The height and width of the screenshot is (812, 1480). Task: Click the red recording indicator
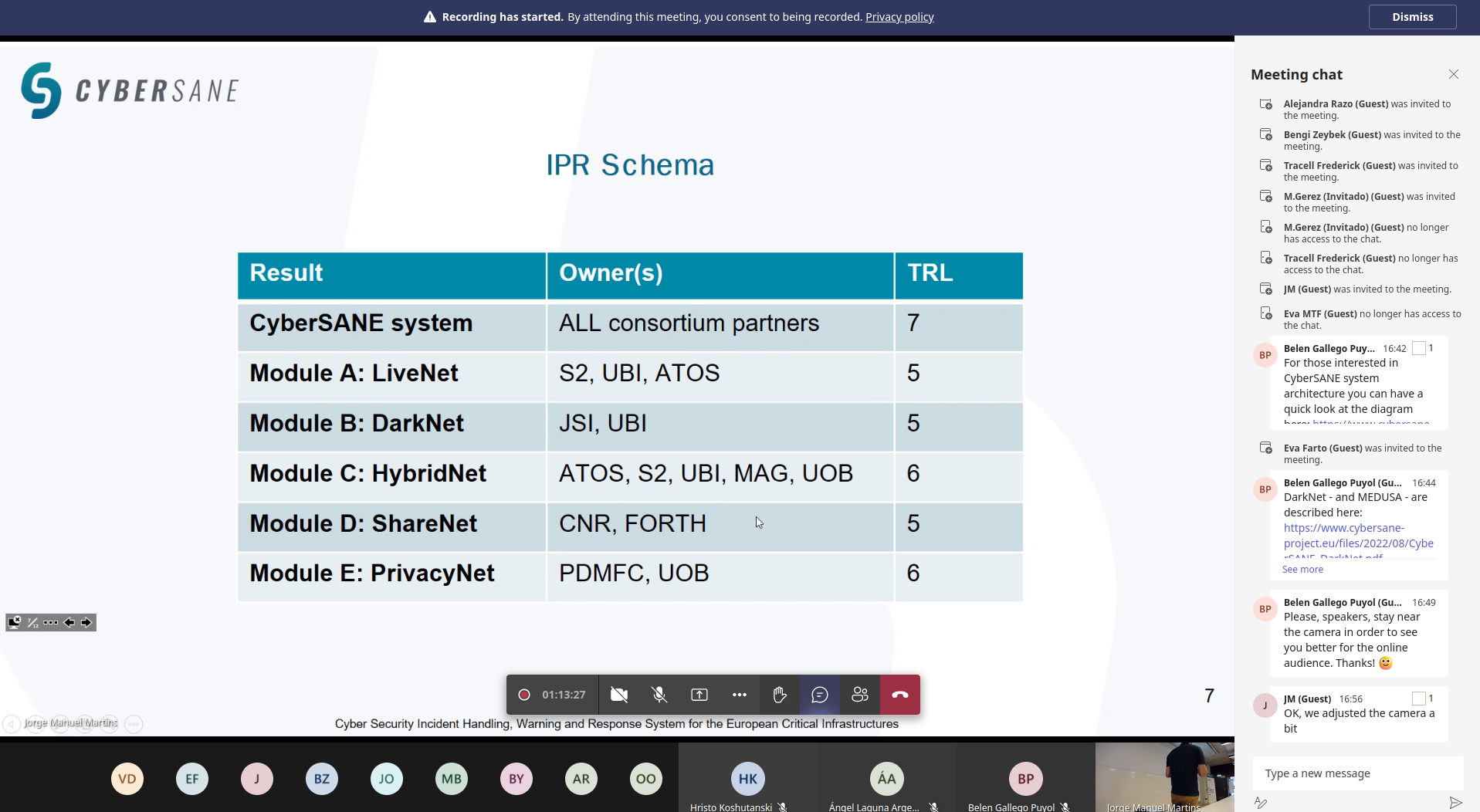pos(524,695)
